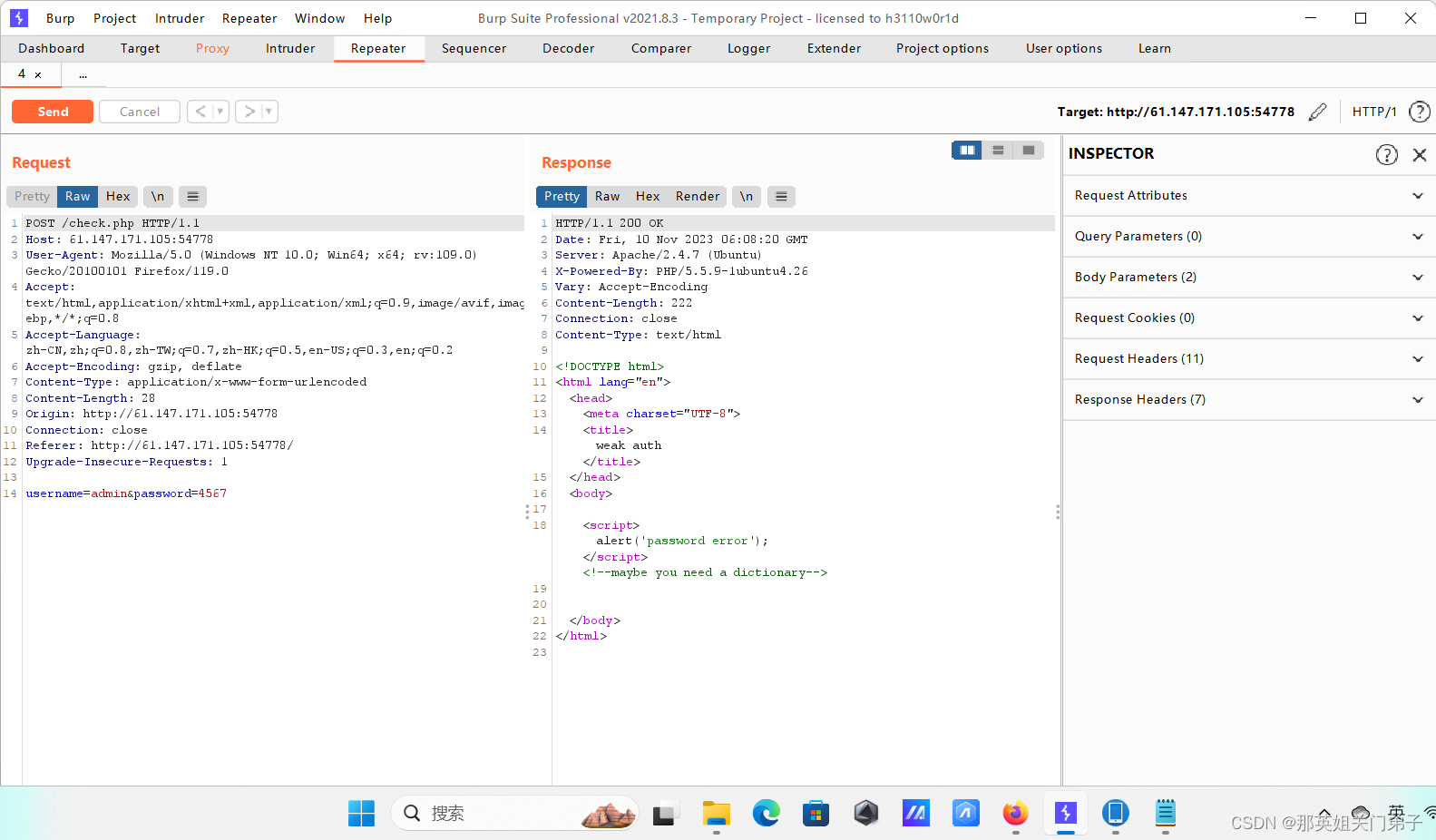
Task: Click the taskbar search box
Action: pyautogui.click(x=514, y=814)
